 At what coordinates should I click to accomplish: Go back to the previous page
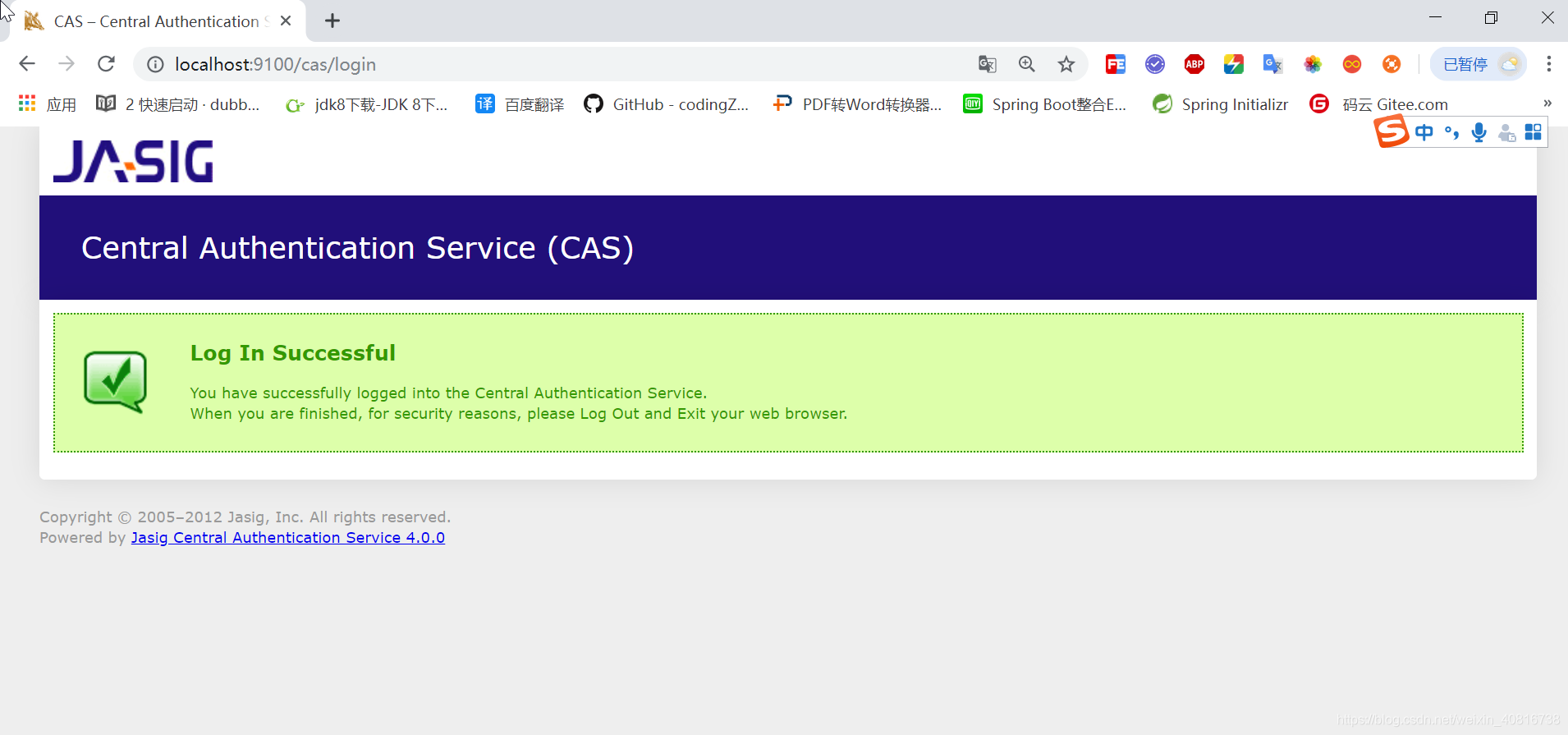tap(27, 64)
